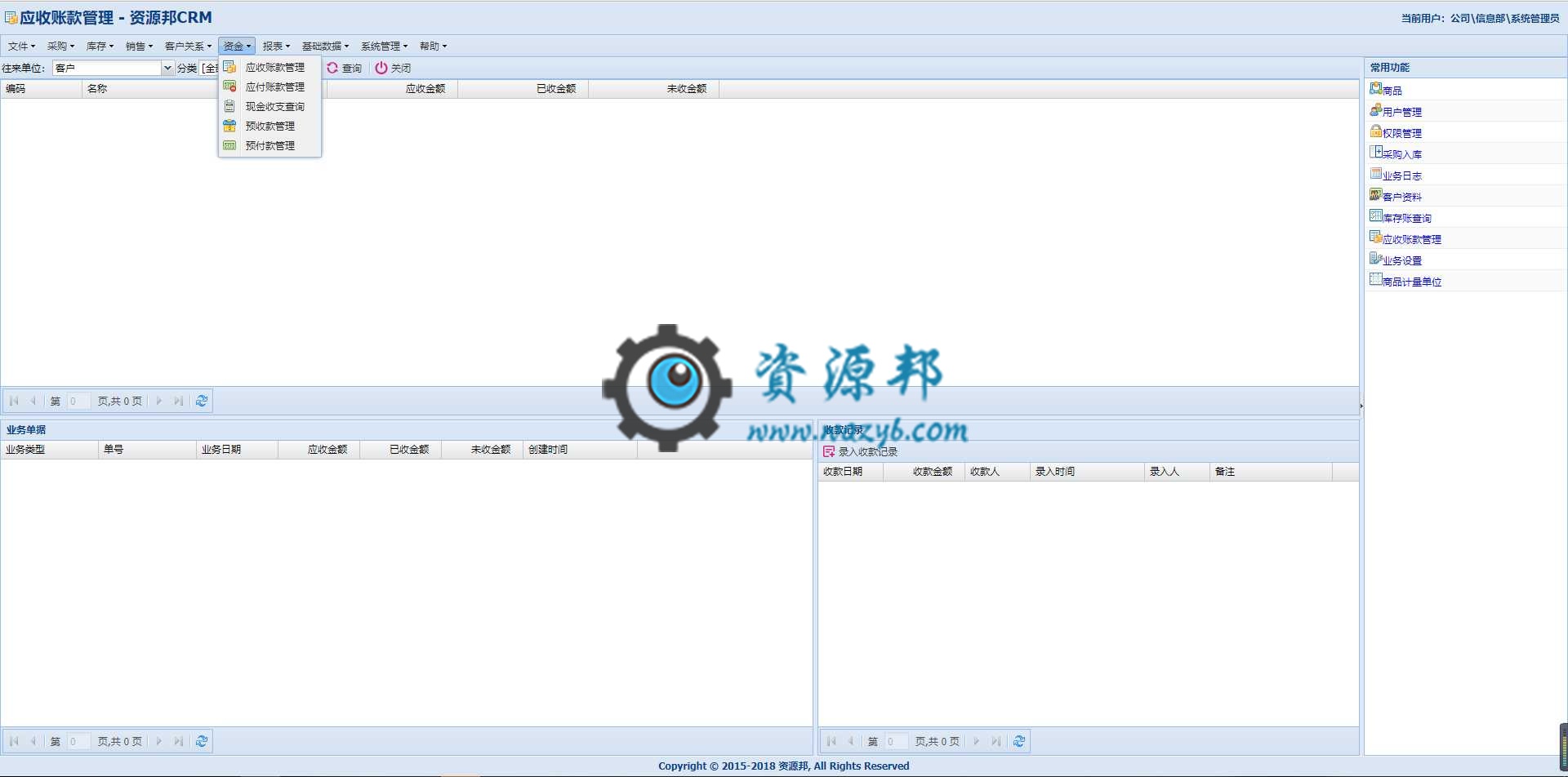Go to last page in 业务单据 pager

click(178, 741)
